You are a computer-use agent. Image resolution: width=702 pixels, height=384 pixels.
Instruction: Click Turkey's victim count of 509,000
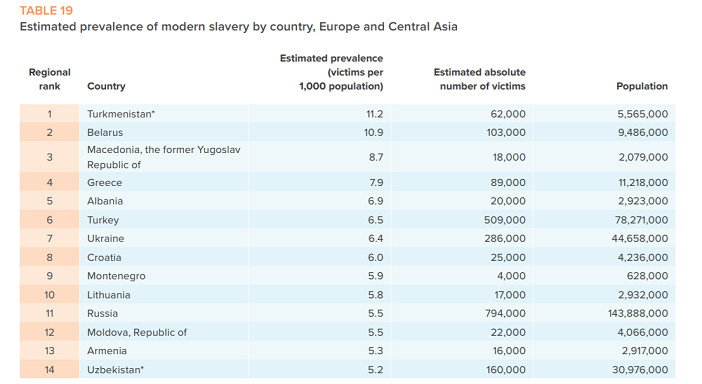pyautogui.click(x=505, y=220)
